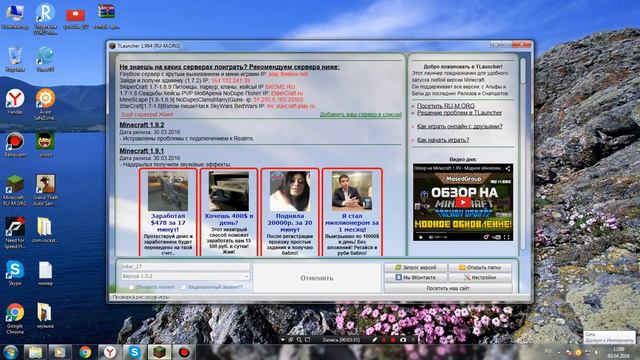Open the 'номер' text file on desktop
Screen dimensions: 640x360
pyautogui.click(x=45, y=273)
